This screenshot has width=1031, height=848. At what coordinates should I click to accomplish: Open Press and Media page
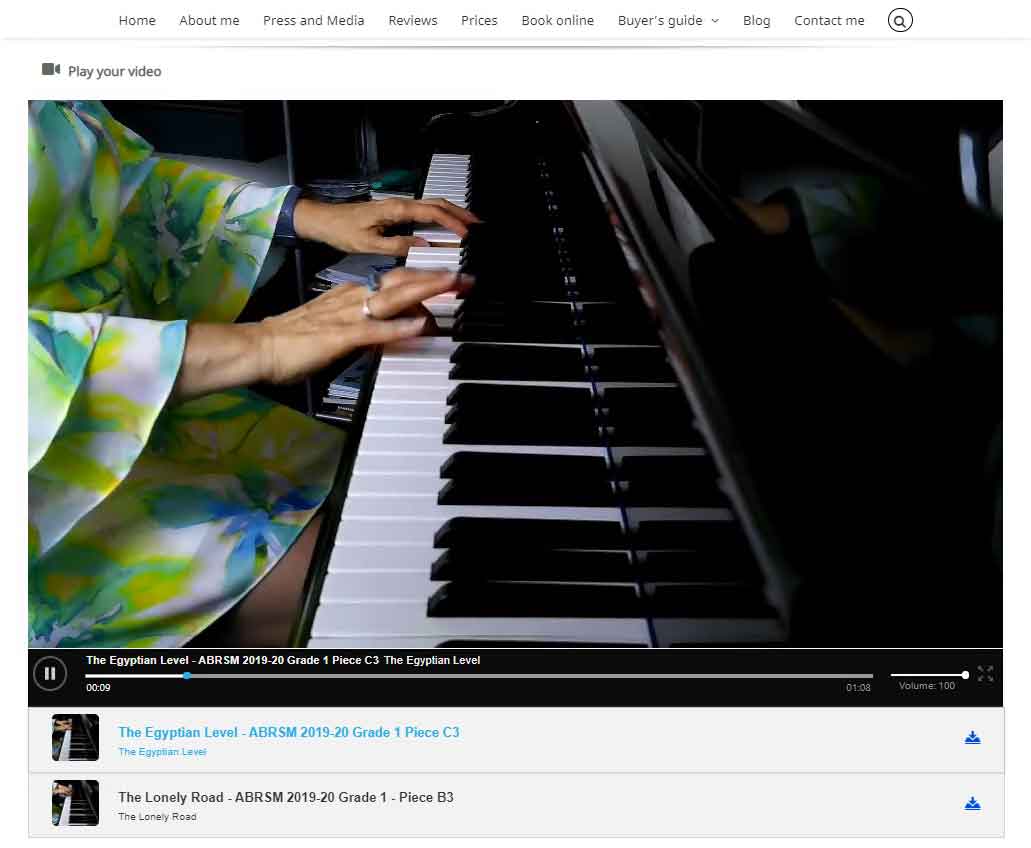pos(313,20)
